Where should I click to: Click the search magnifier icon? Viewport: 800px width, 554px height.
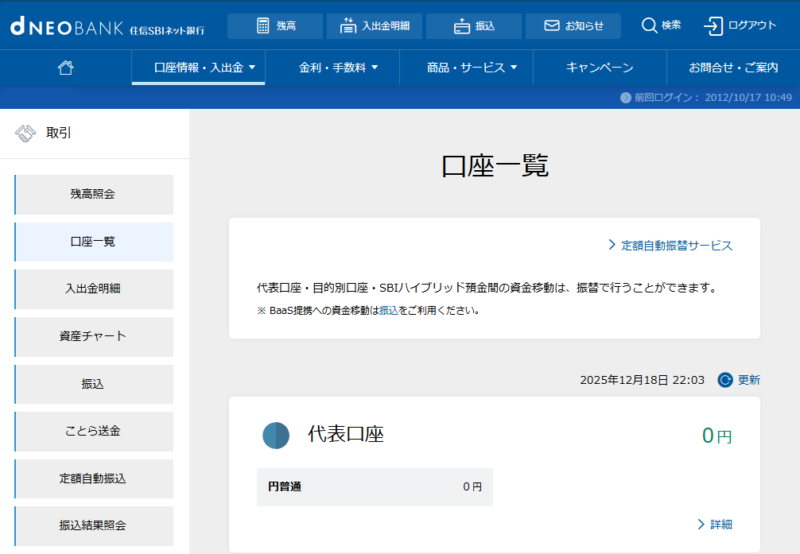649,26
